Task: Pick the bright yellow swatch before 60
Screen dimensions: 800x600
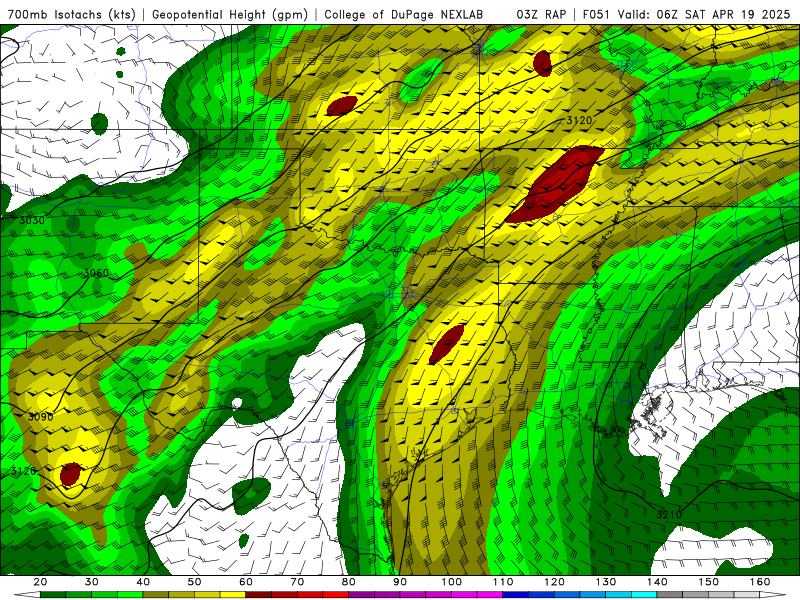Action: [x=233, y=595]
